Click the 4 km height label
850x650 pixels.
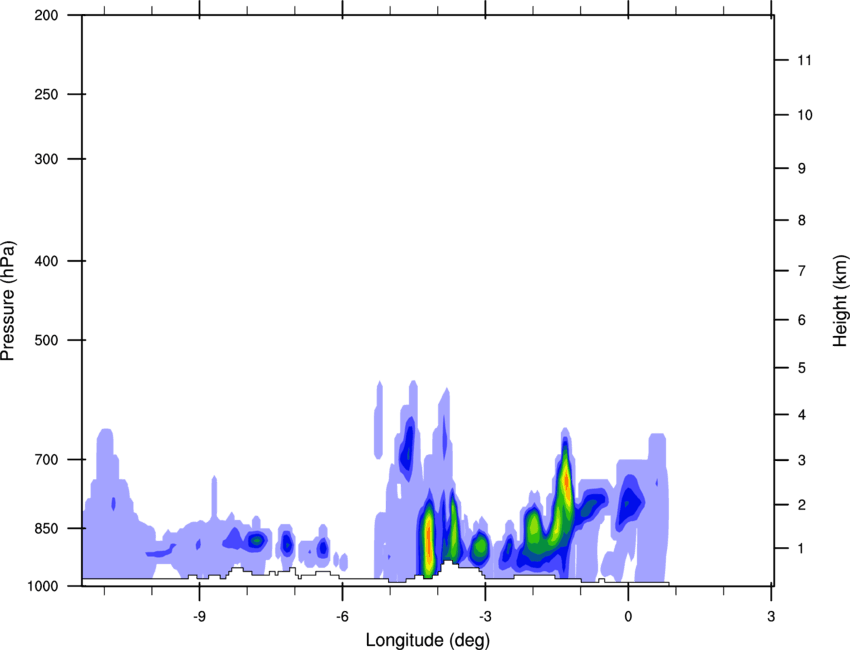802,415
